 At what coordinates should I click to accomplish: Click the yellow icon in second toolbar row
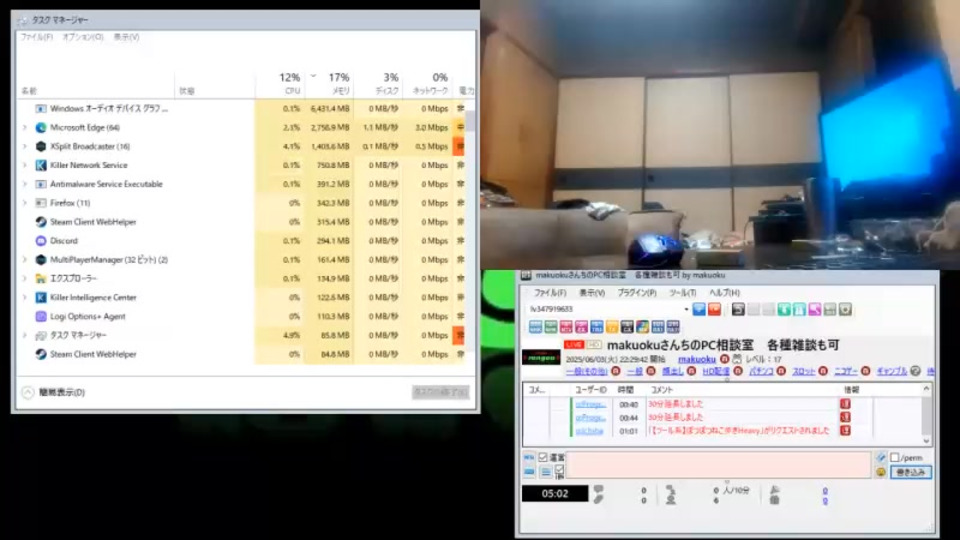point(612,327)
